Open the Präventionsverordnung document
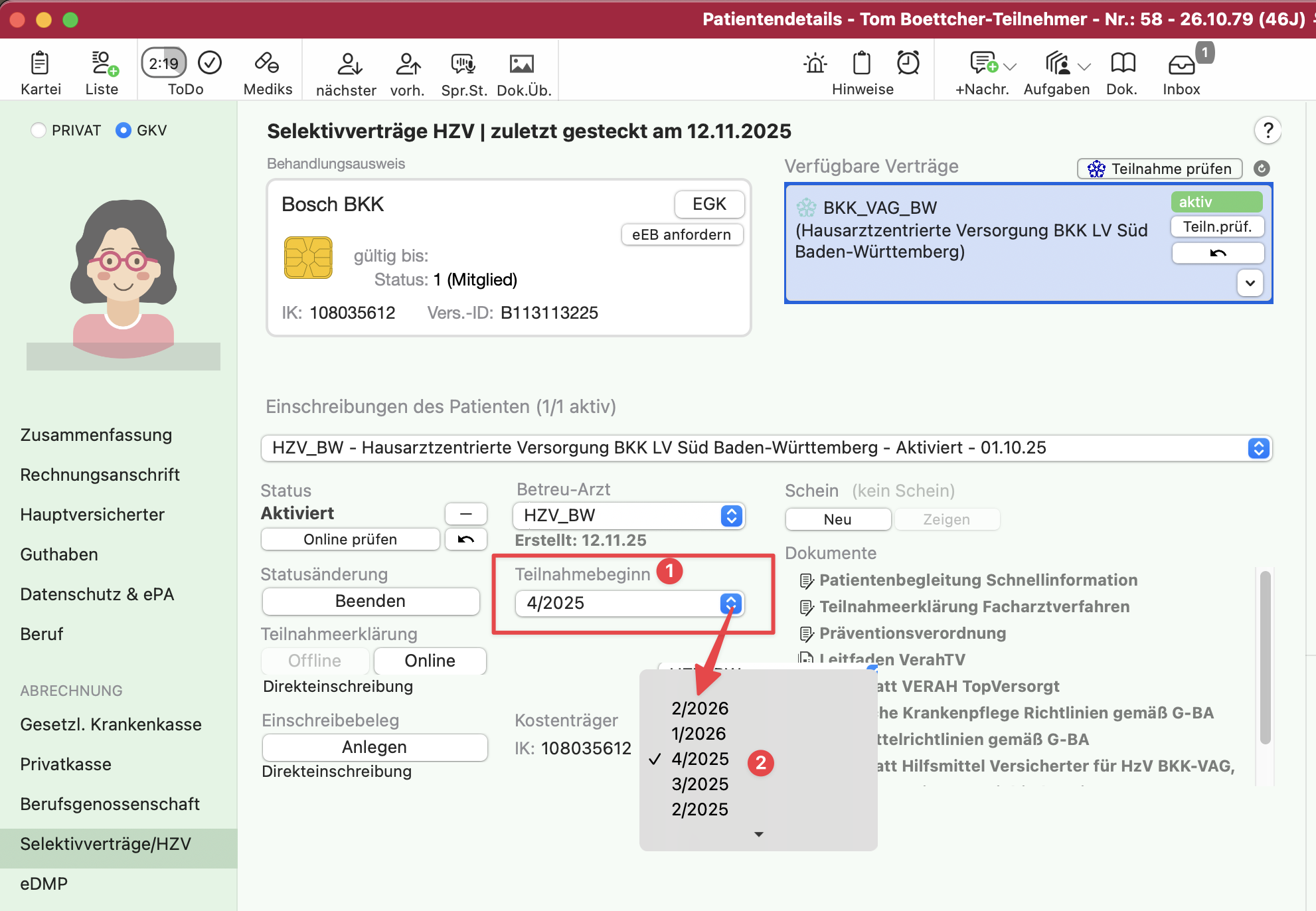Image resolution: width=1316 pixels, height=911 pixels. (x=912, y=633)
